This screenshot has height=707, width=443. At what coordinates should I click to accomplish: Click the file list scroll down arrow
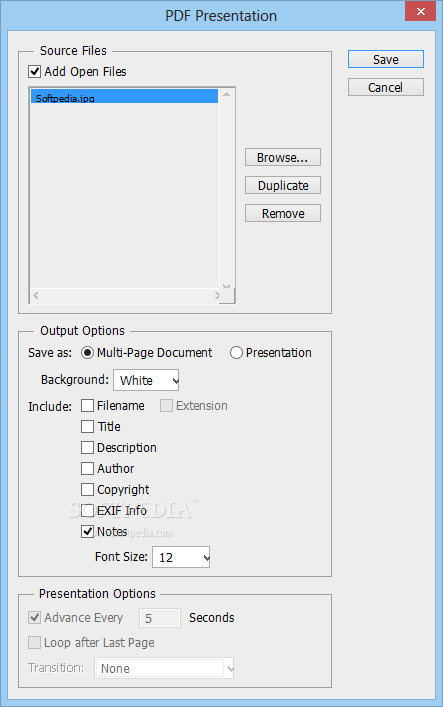coord(226,285)
